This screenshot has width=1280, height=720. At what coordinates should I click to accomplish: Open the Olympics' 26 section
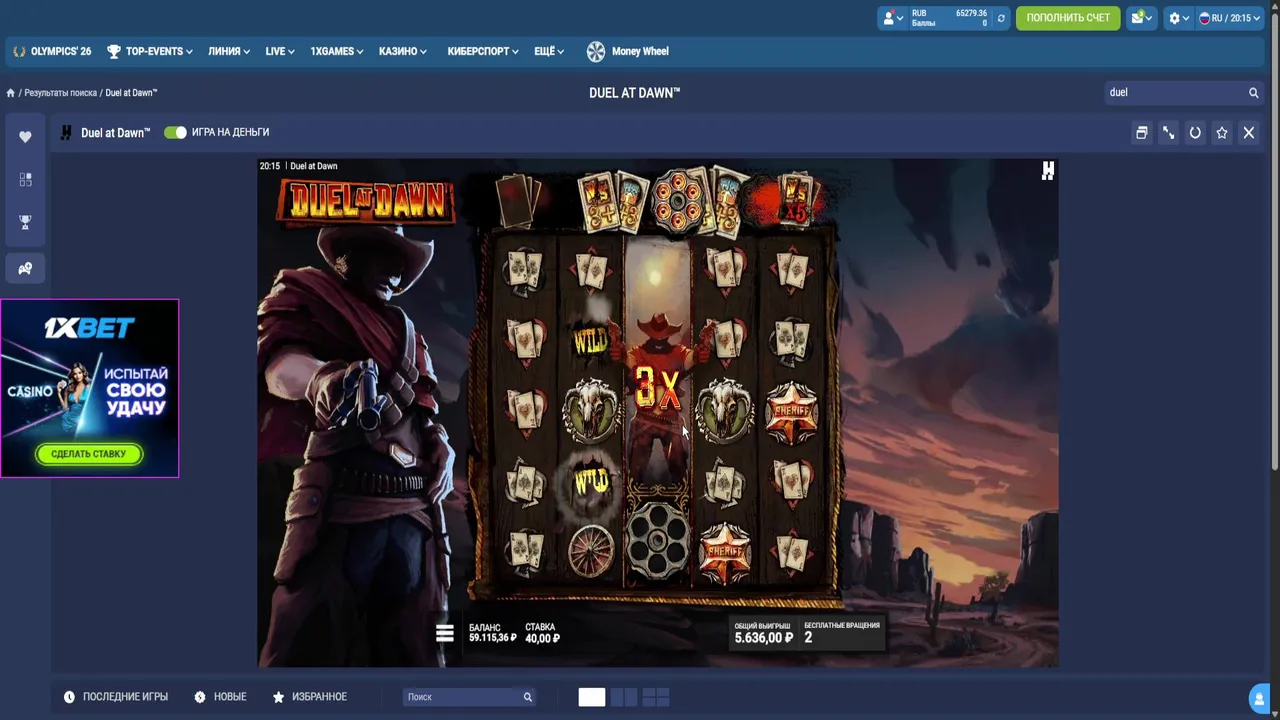click(x=52, y=51)
